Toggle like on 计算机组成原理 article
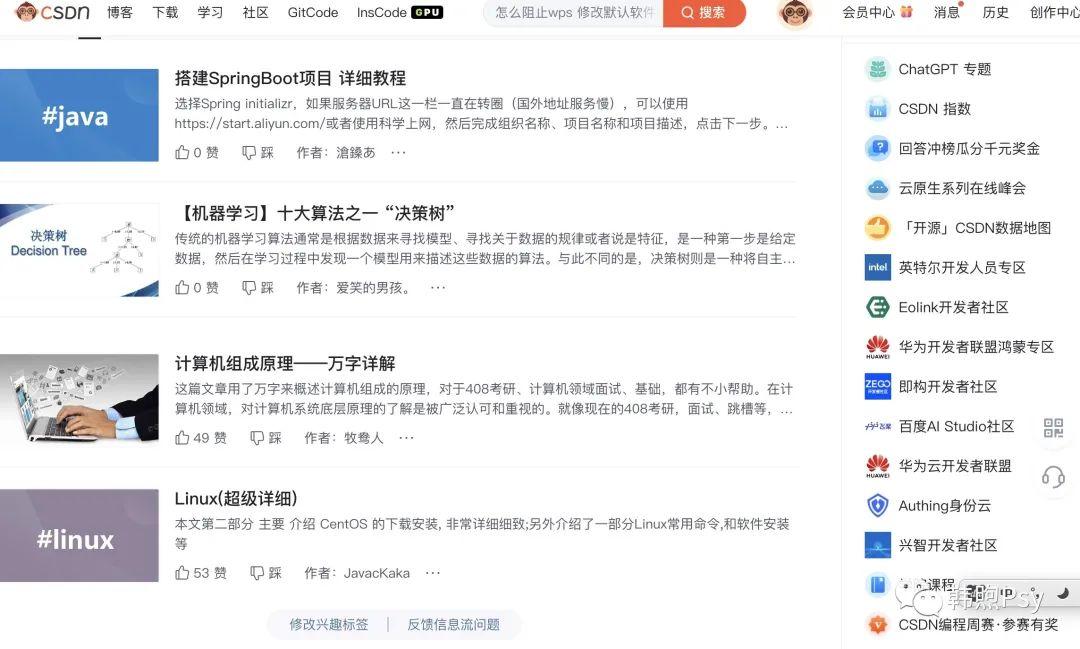Image resolution: width=1080 pixels, height=649 pixels. pyautogui.click(x=200, y=437)
